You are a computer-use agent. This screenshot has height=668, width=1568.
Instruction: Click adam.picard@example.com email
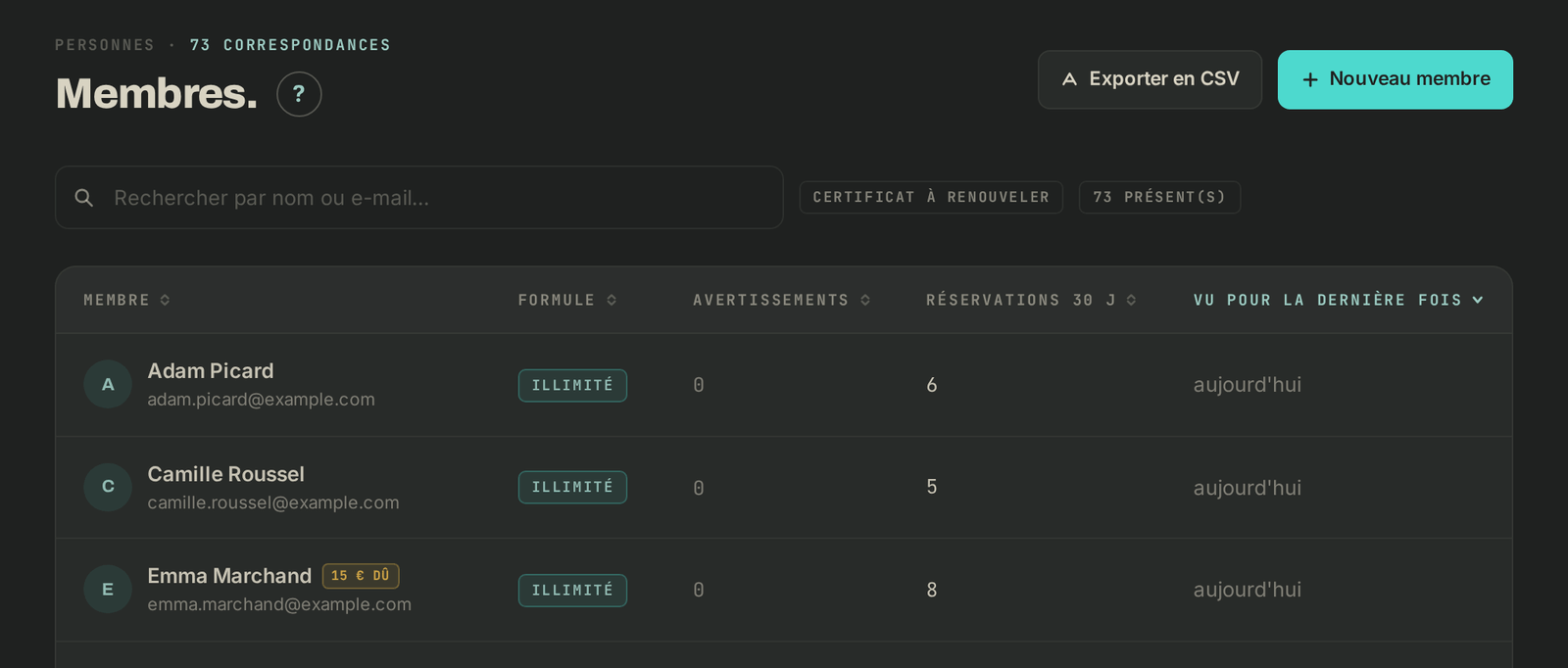pos(261,400)
